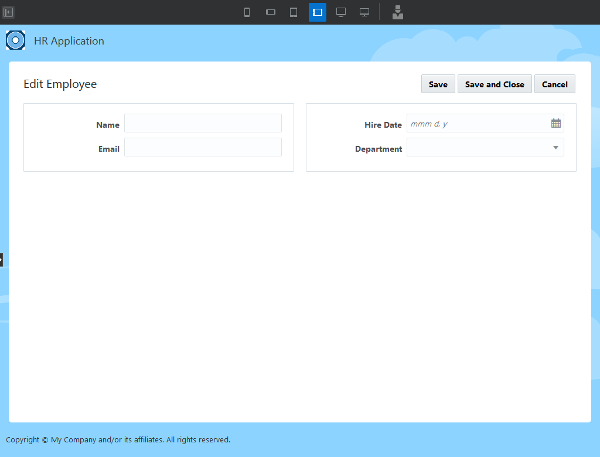Click the Department label
The height and width of the screenshot is (457, 600).
378,149
